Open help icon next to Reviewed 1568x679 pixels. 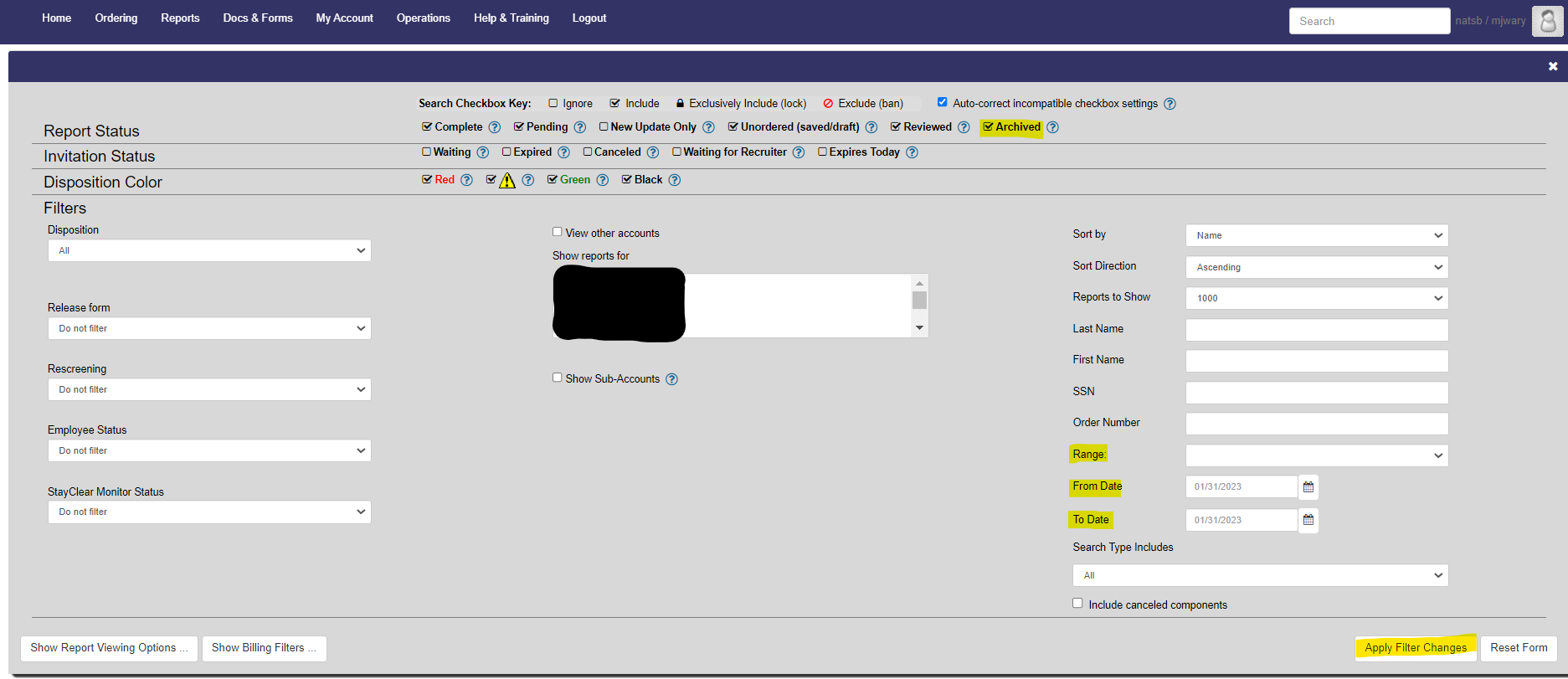pyautogui.click(x=964, y=127)
